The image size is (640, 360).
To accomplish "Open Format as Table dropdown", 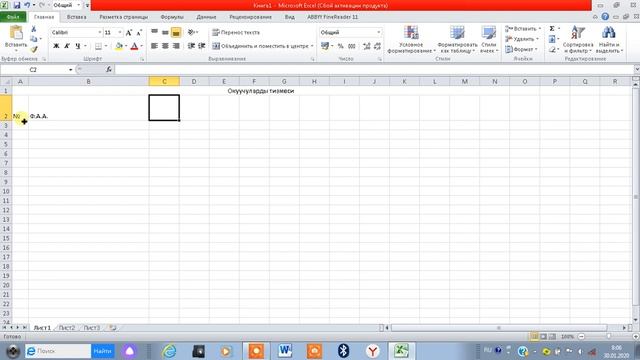I will click(x=457, y=39).
